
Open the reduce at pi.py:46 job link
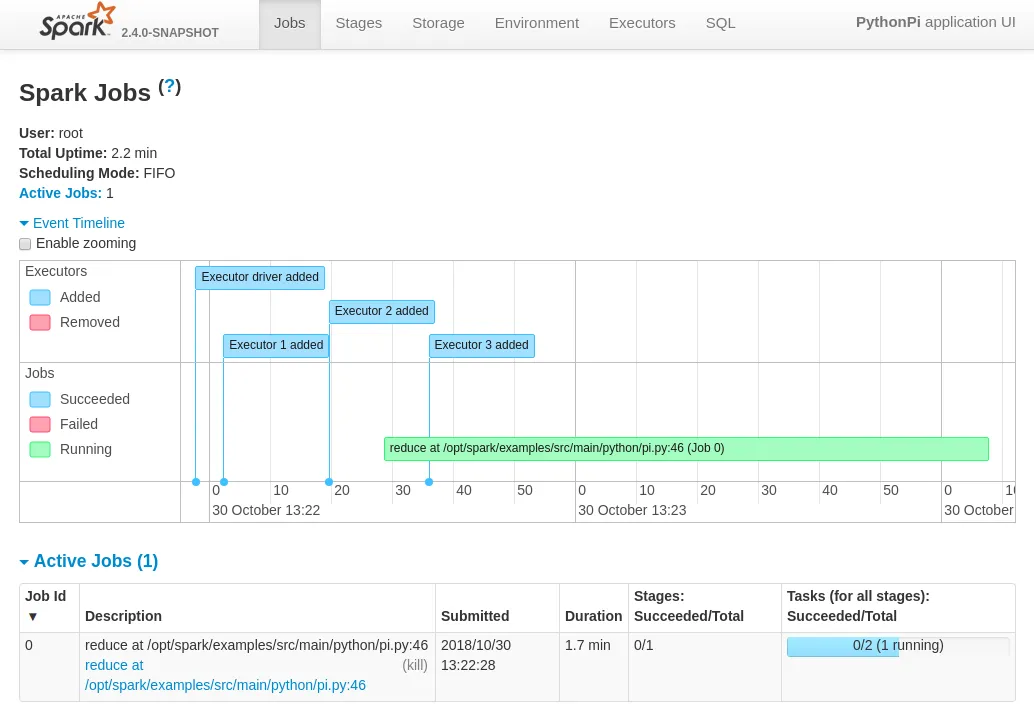click(225, 675)
